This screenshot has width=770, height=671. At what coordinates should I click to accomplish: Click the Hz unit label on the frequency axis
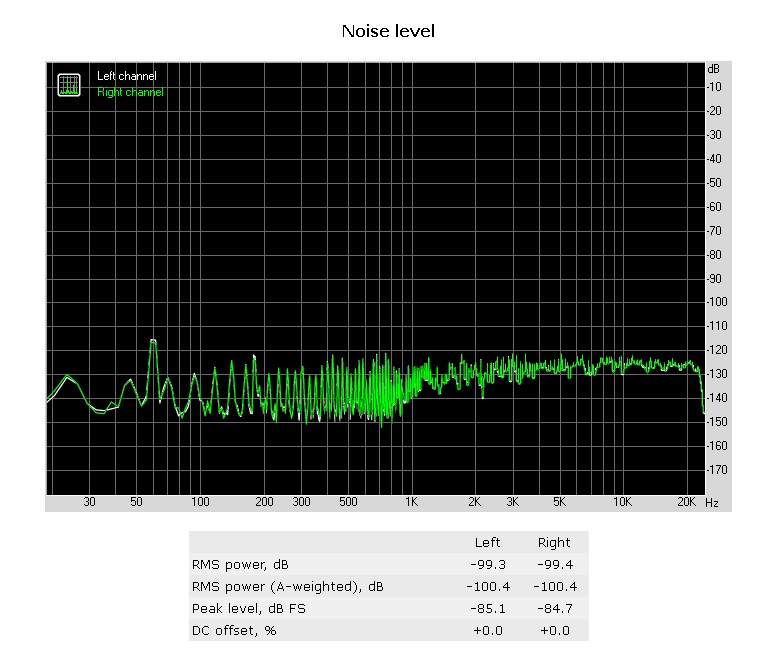[711, 502]
